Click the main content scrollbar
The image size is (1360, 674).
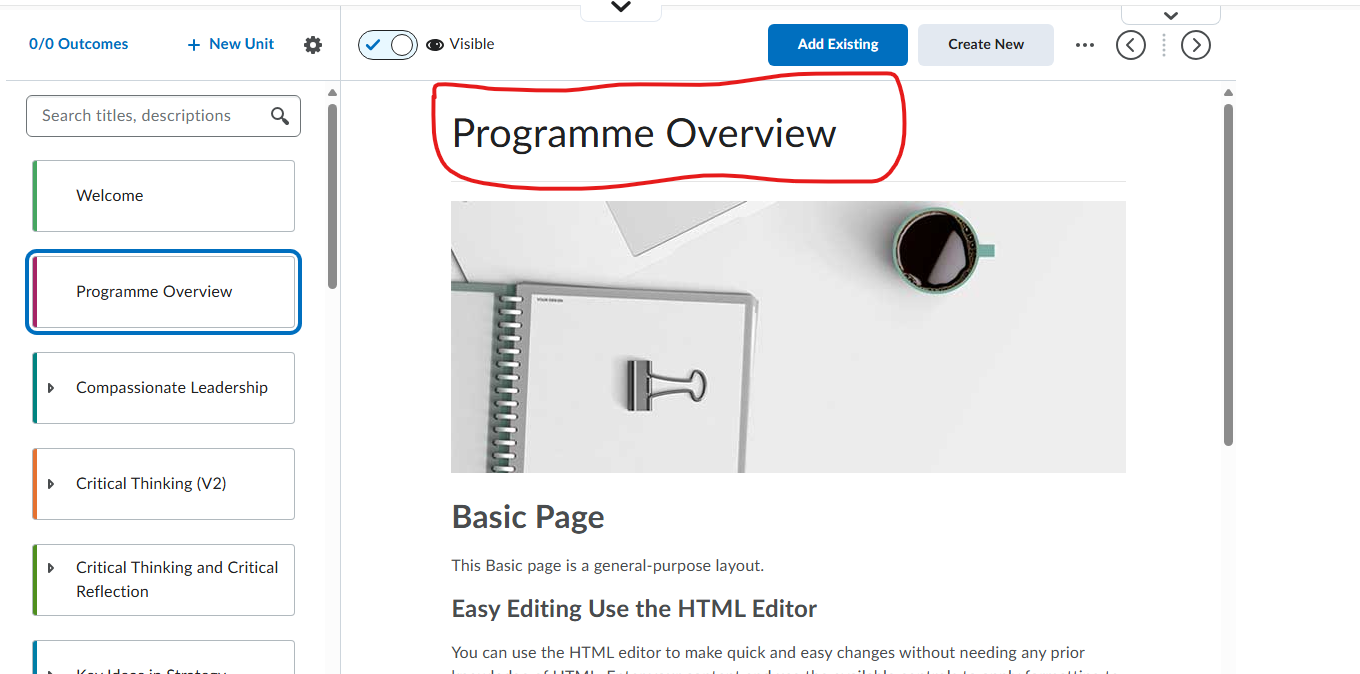pyautogui.click(x=1228, y=275)
